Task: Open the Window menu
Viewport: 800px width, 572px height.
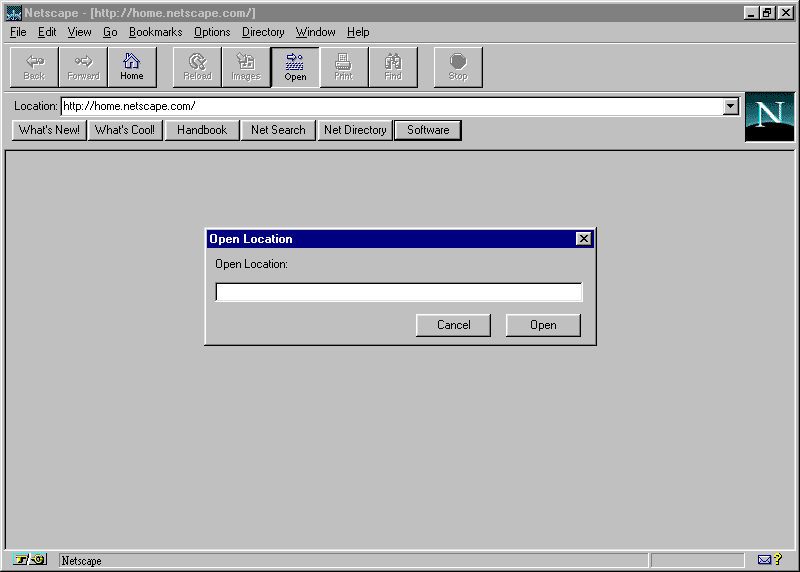Action: coord(315,32)
